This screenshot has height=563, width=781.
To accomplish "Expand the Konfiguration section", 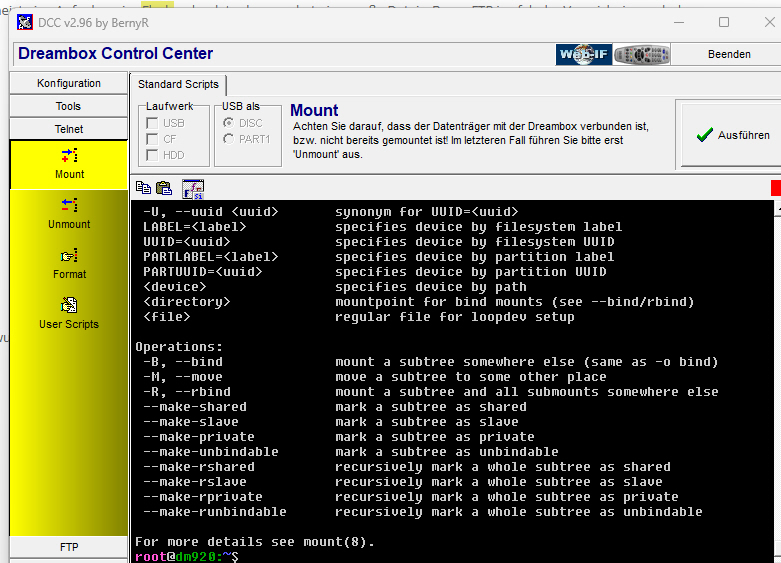I will 69,83.
